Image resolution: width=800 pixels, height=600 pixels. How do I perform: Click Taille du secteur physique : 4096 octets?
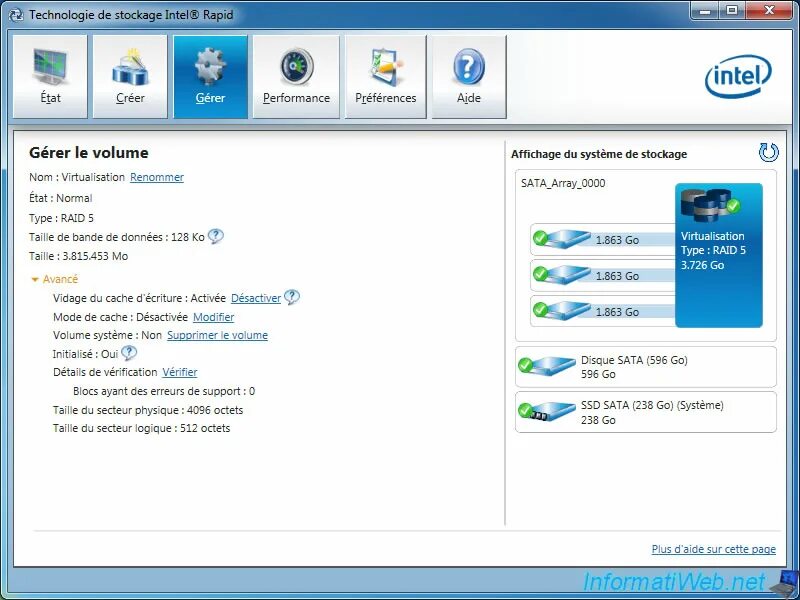coord(148,410)
